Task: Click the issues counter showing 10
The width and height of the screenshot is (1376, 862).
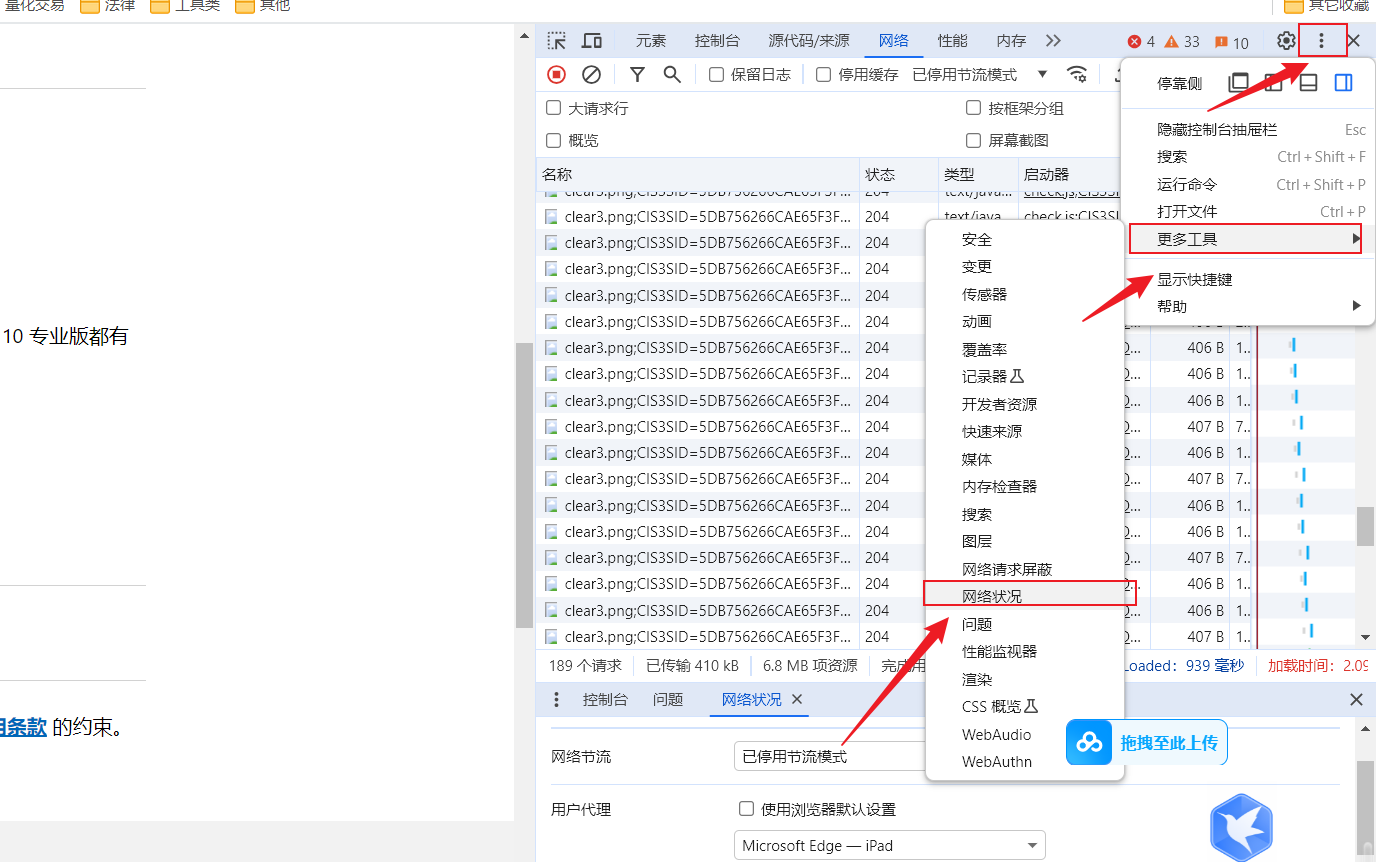Action: 1231,42
